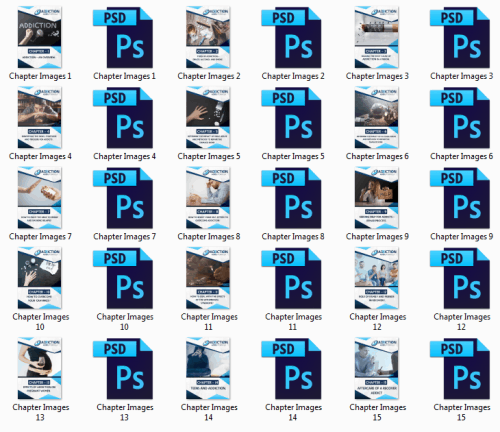Select the Chapter Images 5 image thumbnail
500x432 pixels.
click(208, 117)
